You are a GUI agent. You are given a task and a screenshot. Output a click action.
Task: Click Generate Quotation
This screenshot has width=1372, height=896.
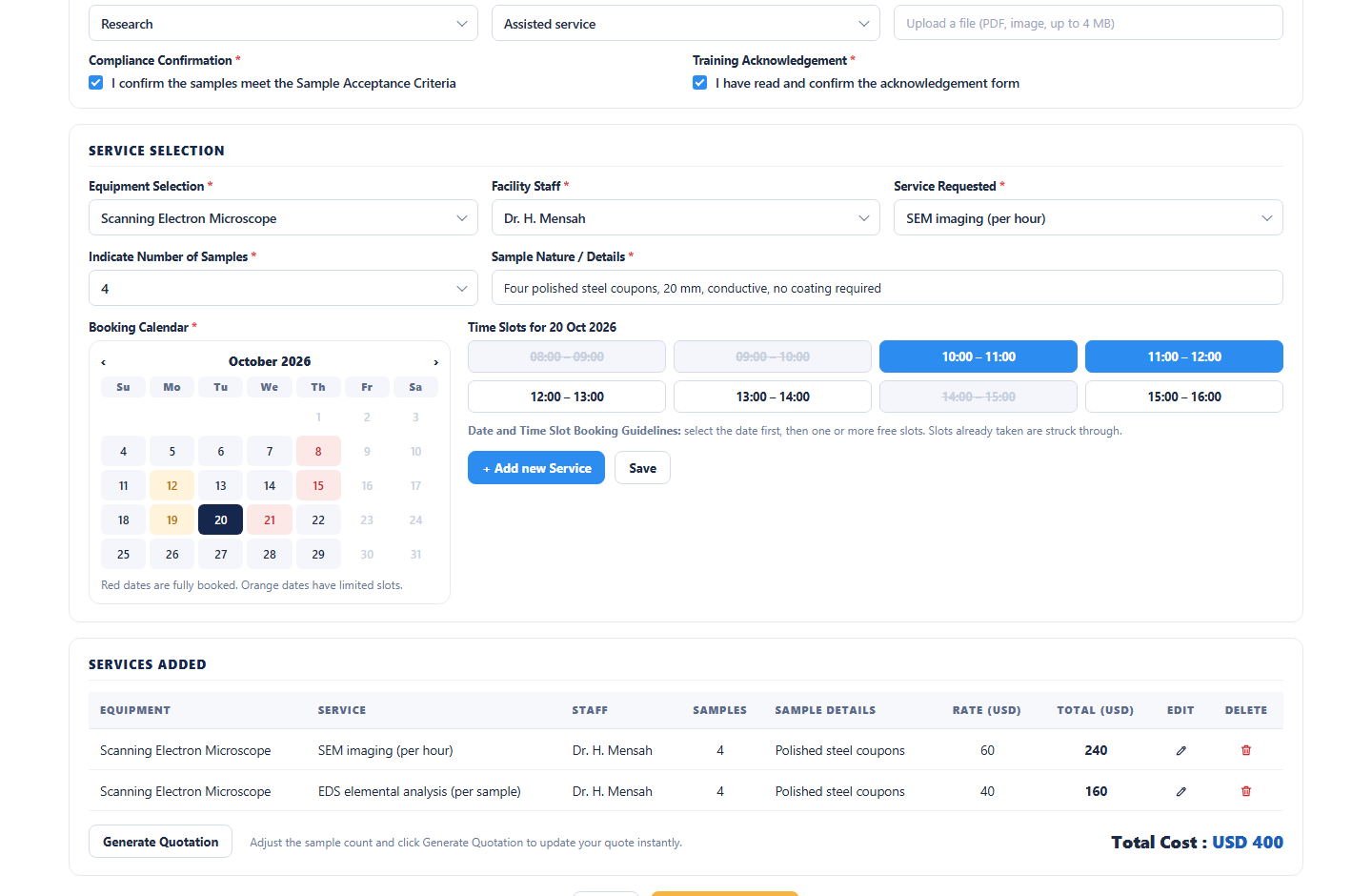pos(160,842)
